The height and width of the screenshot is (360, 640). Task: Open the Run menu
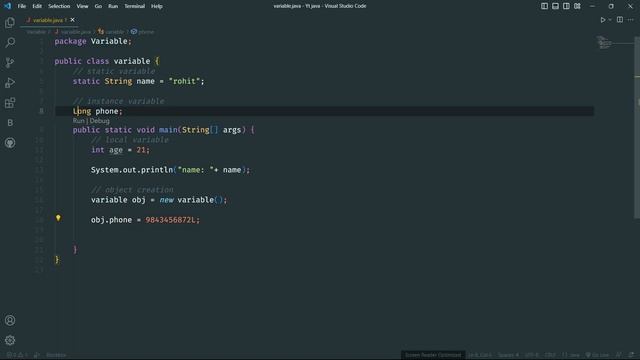pos(113,6)
